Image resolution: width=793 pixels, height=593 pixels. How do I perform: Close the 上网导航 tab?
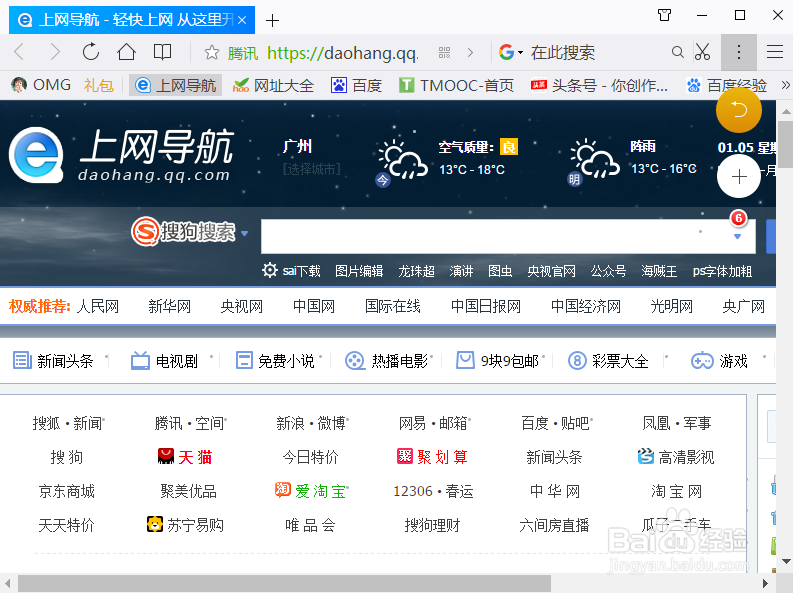[242, 20]
